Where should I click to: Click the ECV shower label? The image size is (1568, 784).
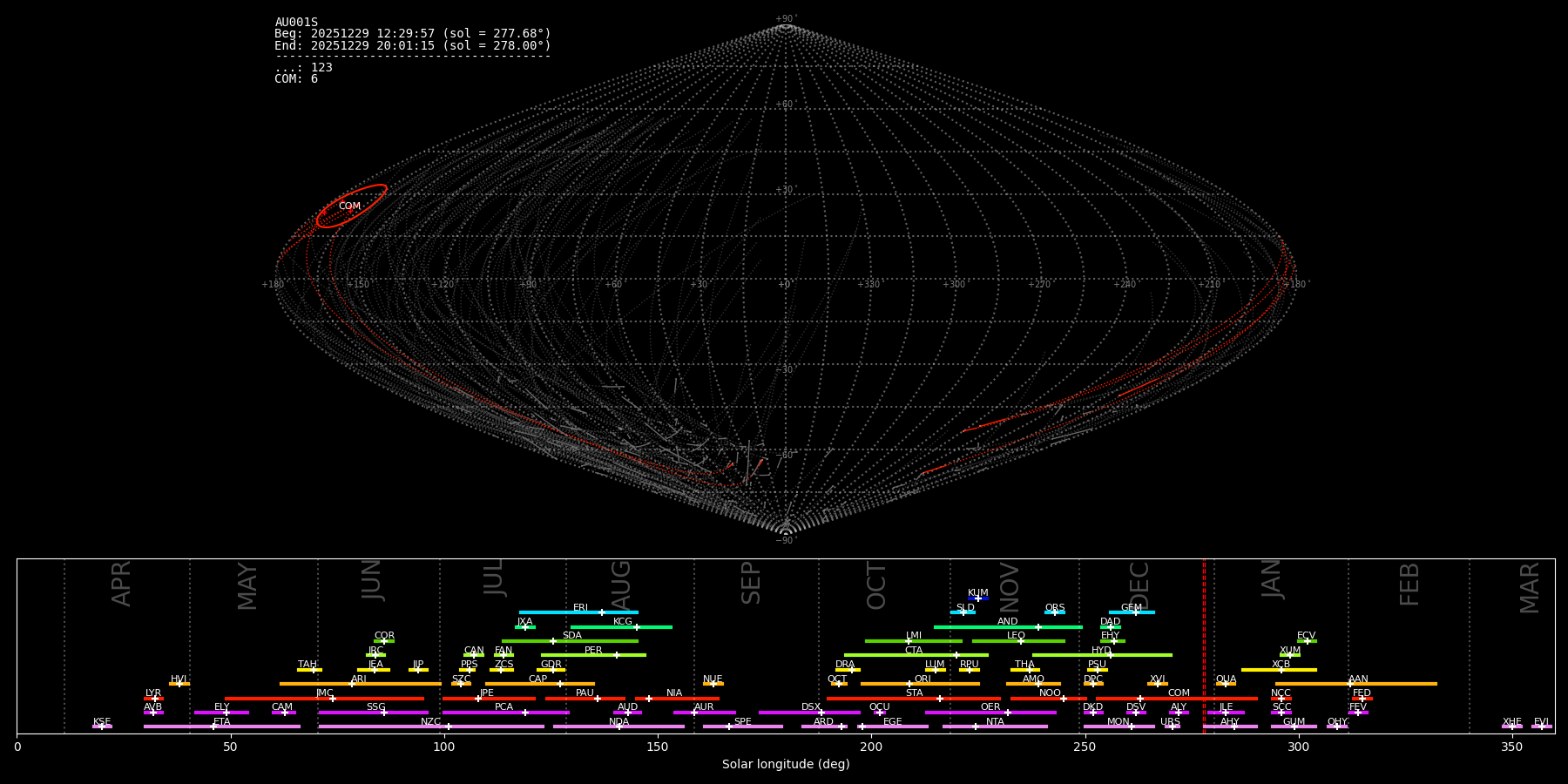click(x=1306, y=636)
